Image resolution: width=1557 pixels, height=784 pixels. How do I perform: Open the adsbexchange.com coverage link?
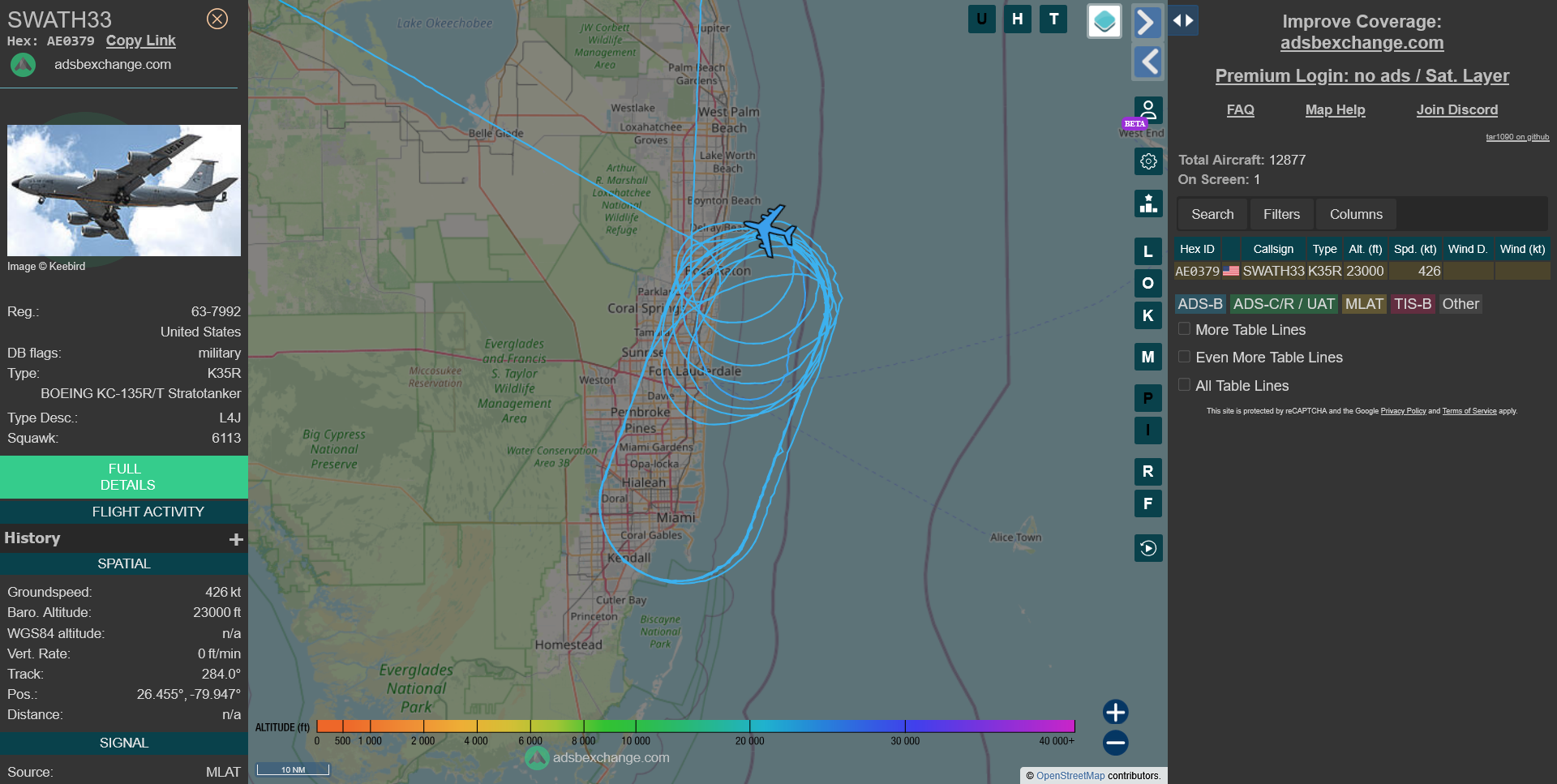[x=1362, y=43]
